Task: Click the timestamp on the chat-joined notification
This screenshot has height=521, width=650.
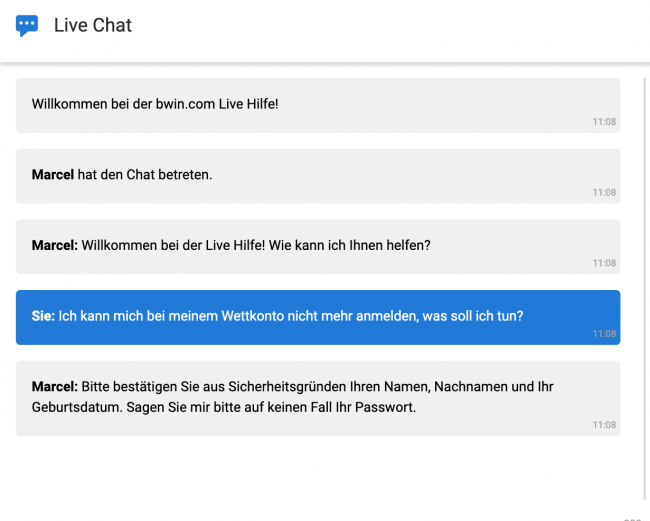Action: tap(604, 193)
